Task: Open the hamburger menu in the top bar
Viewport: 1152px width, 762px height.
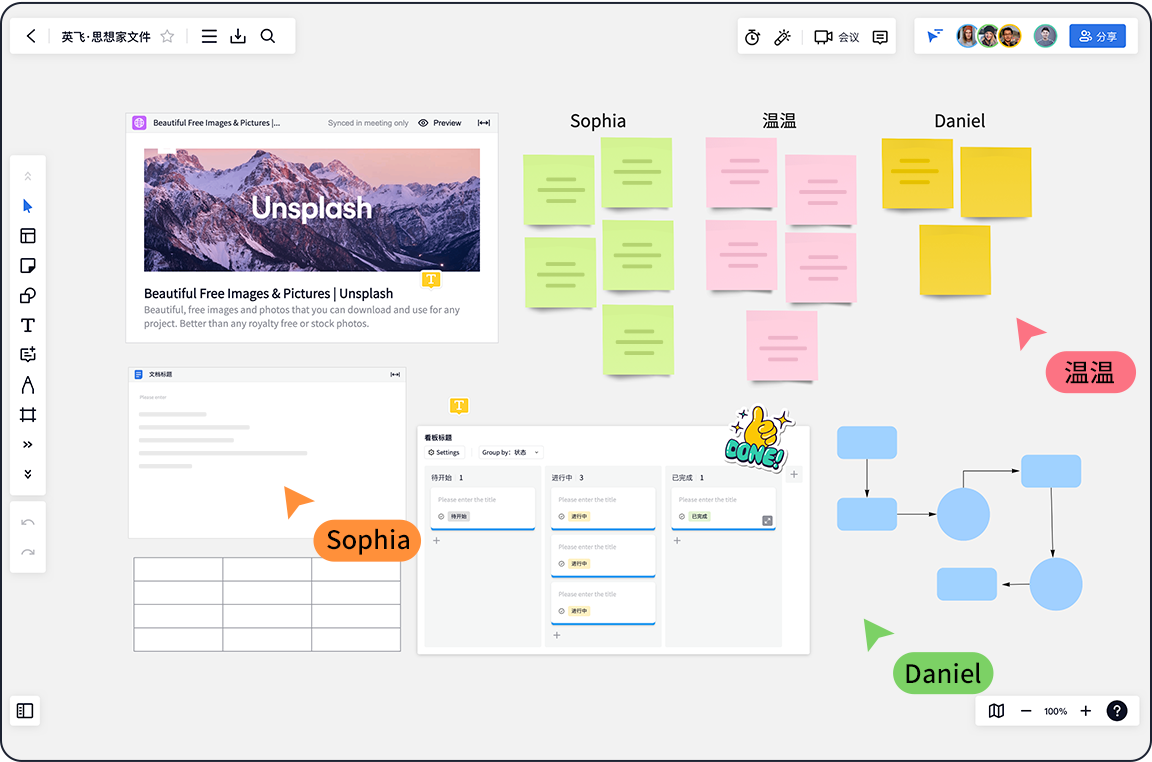Action: [x=209, y=36]
